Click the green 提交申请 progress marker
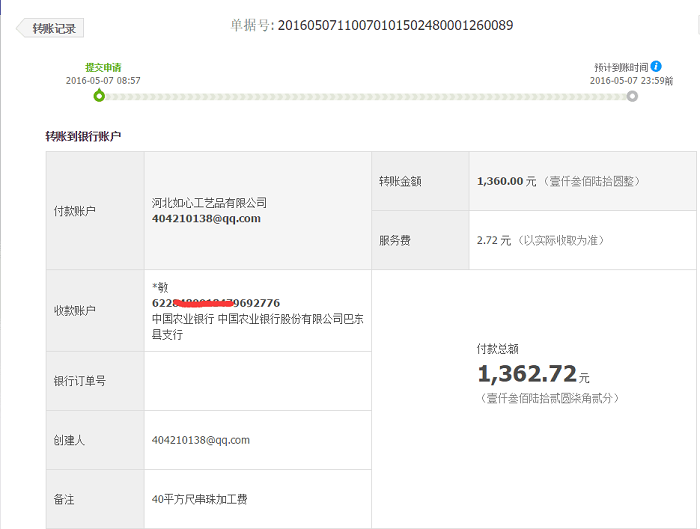 click(98, 96)
